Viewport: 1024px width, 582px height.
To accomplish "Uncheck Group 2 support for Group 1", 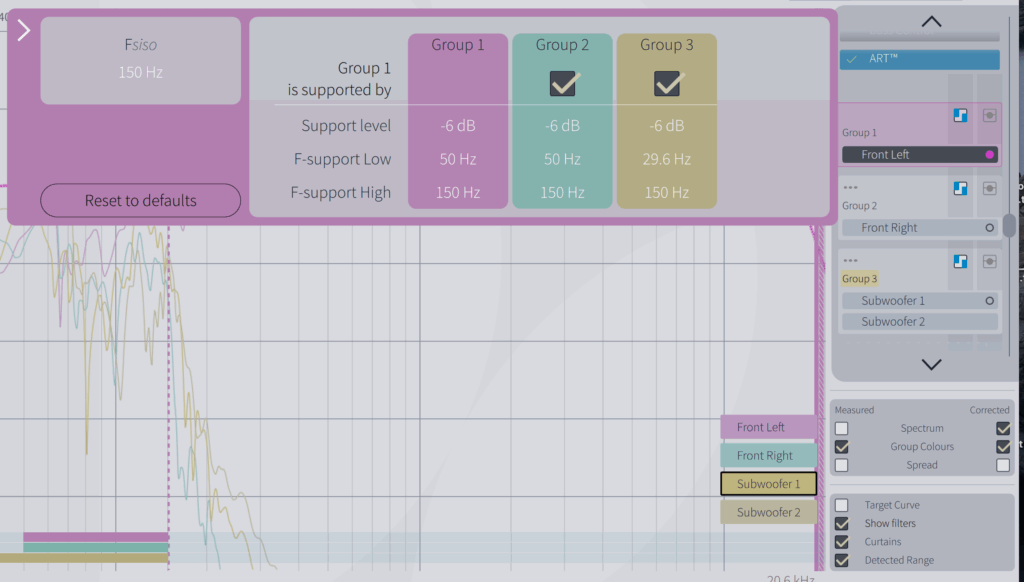I will [x=563, y=84].
